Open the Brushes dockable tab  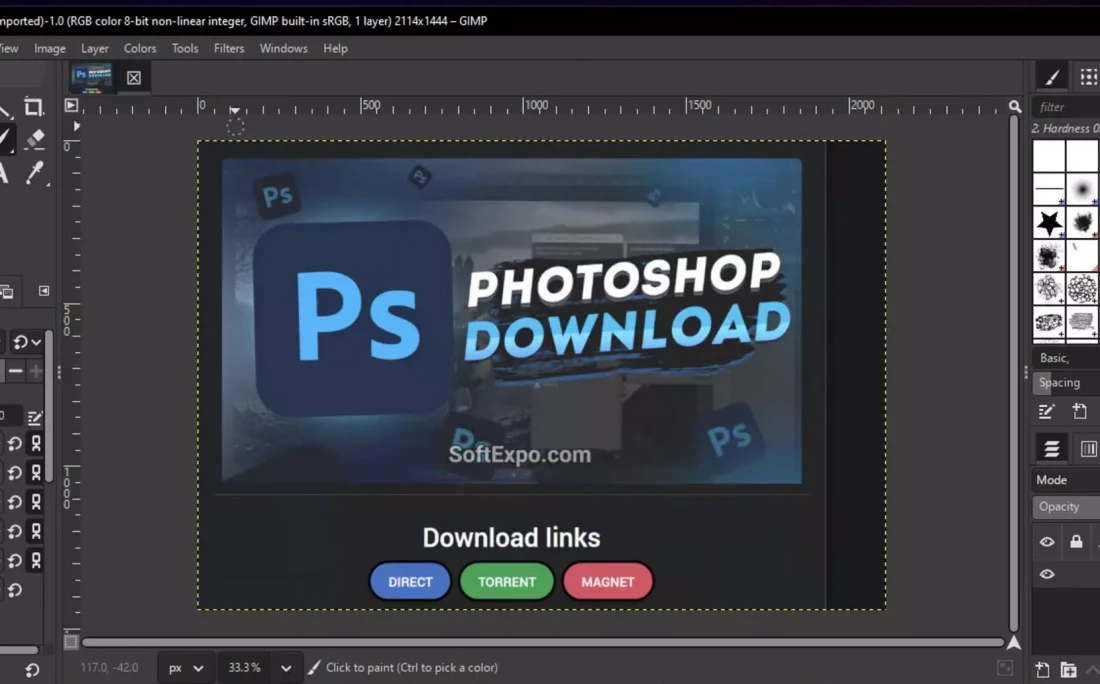(1051, 77)
